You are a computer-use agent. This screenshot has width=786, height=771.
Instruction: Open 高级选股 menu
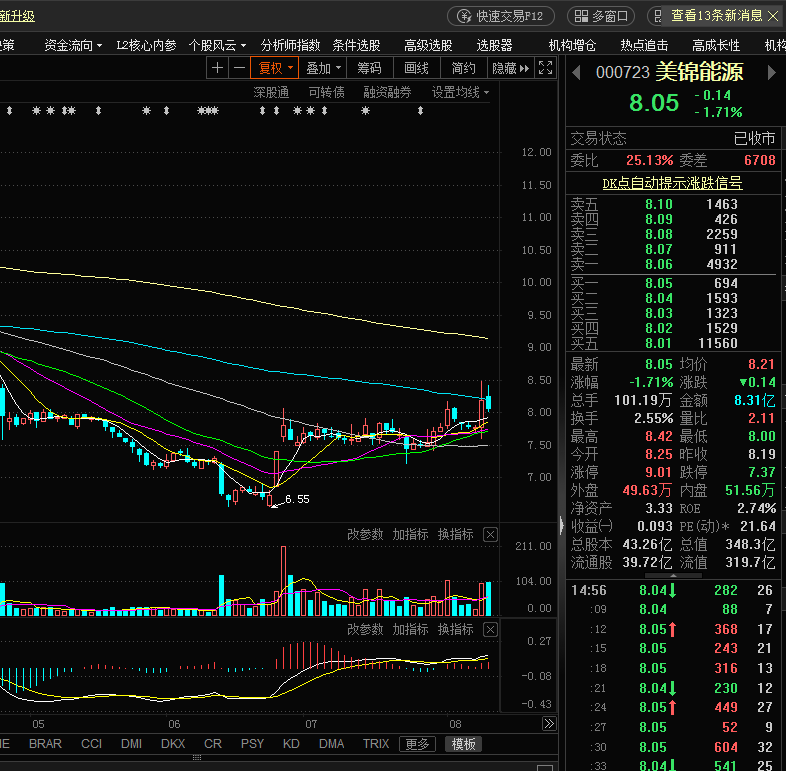(x=428, y=46)
